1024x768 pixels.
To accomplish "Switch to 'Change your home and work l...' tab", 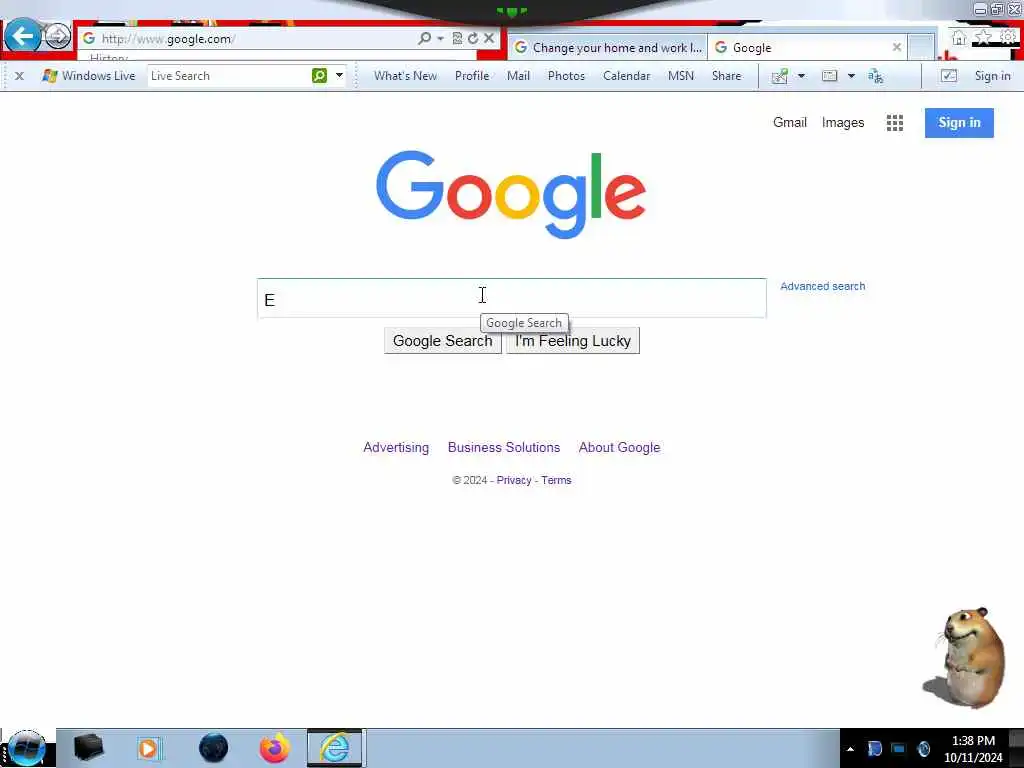I will pos(607,48).
